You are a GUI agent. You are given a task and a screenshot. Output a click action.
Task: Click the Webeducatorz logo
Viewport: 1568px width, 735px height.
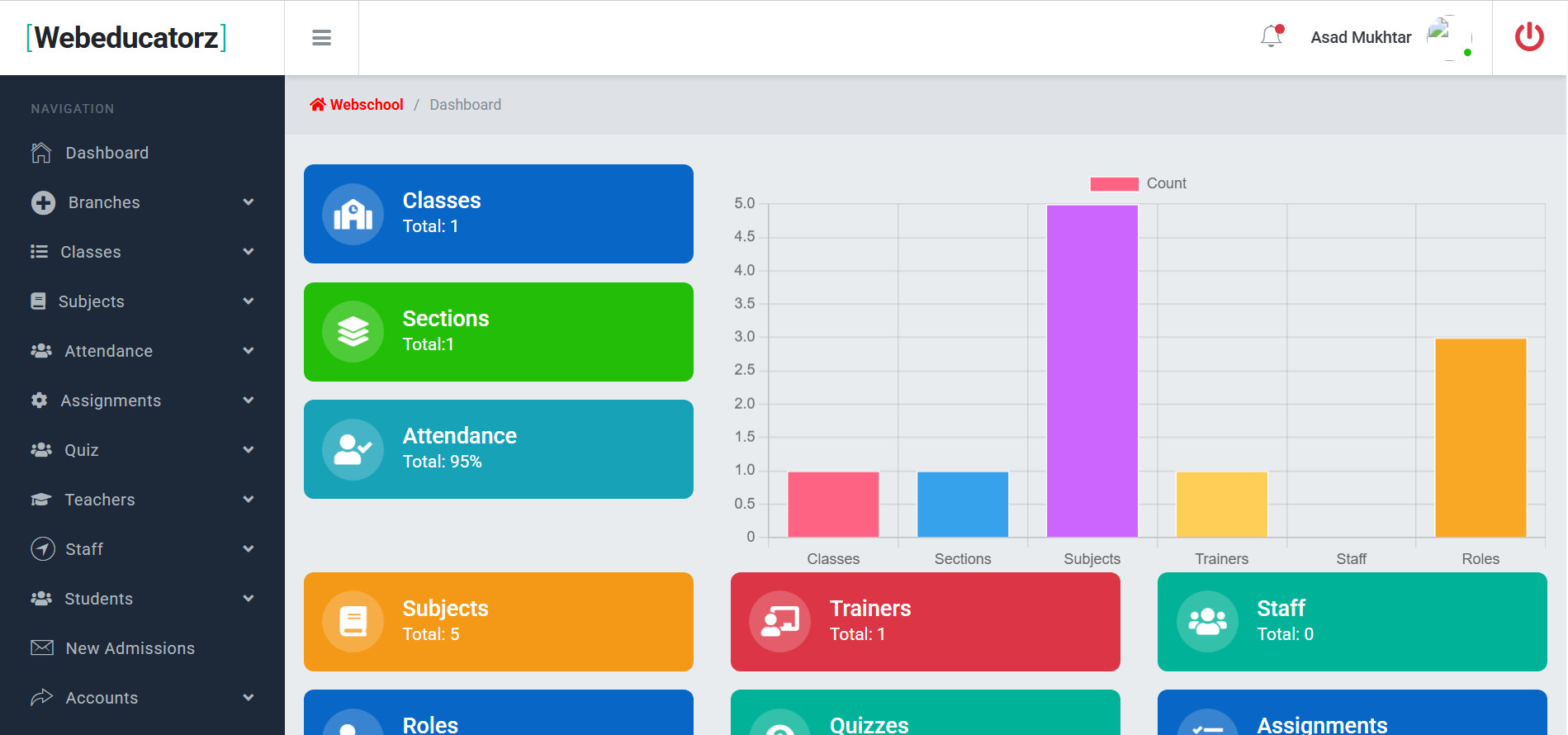(x=126, y=38)
